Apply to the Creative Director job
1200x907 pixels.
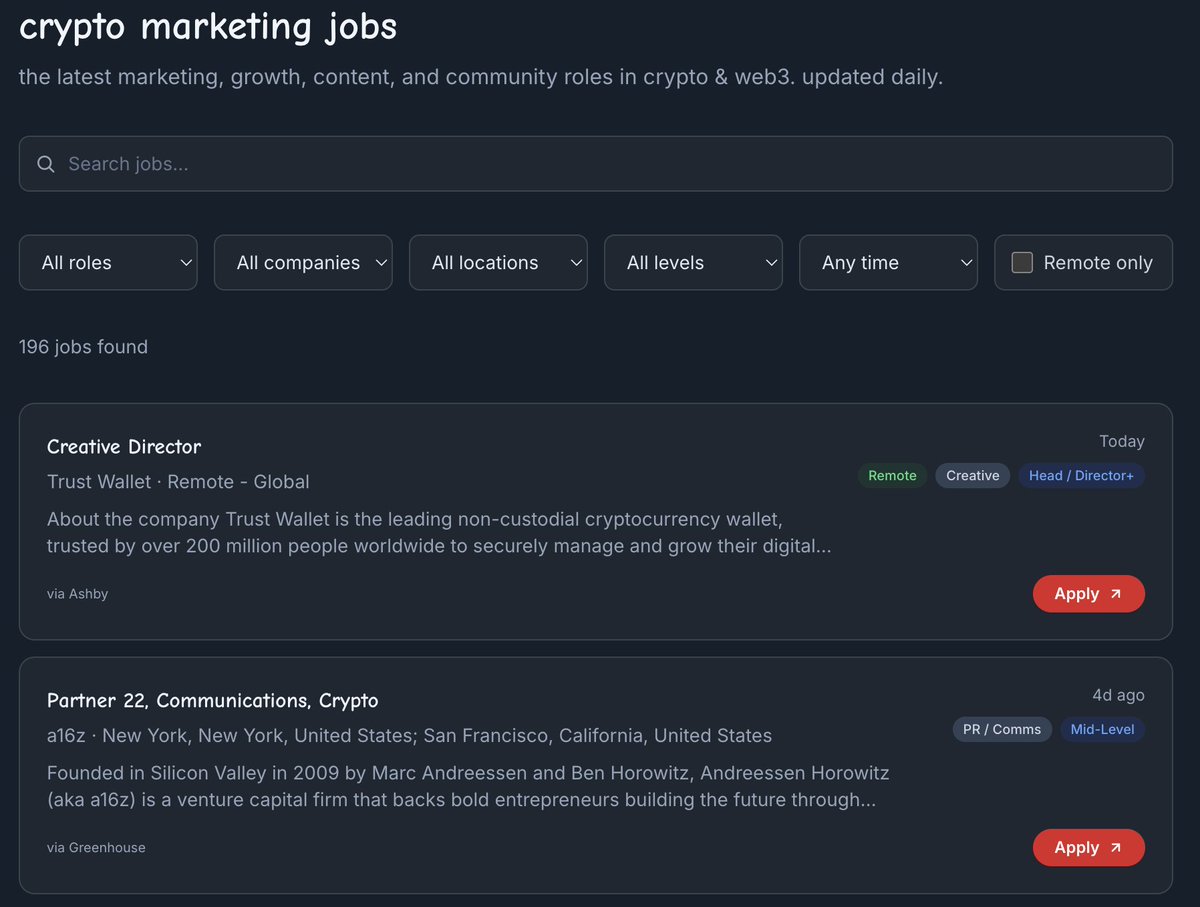pyautogui.click(x=1088, y=594)
